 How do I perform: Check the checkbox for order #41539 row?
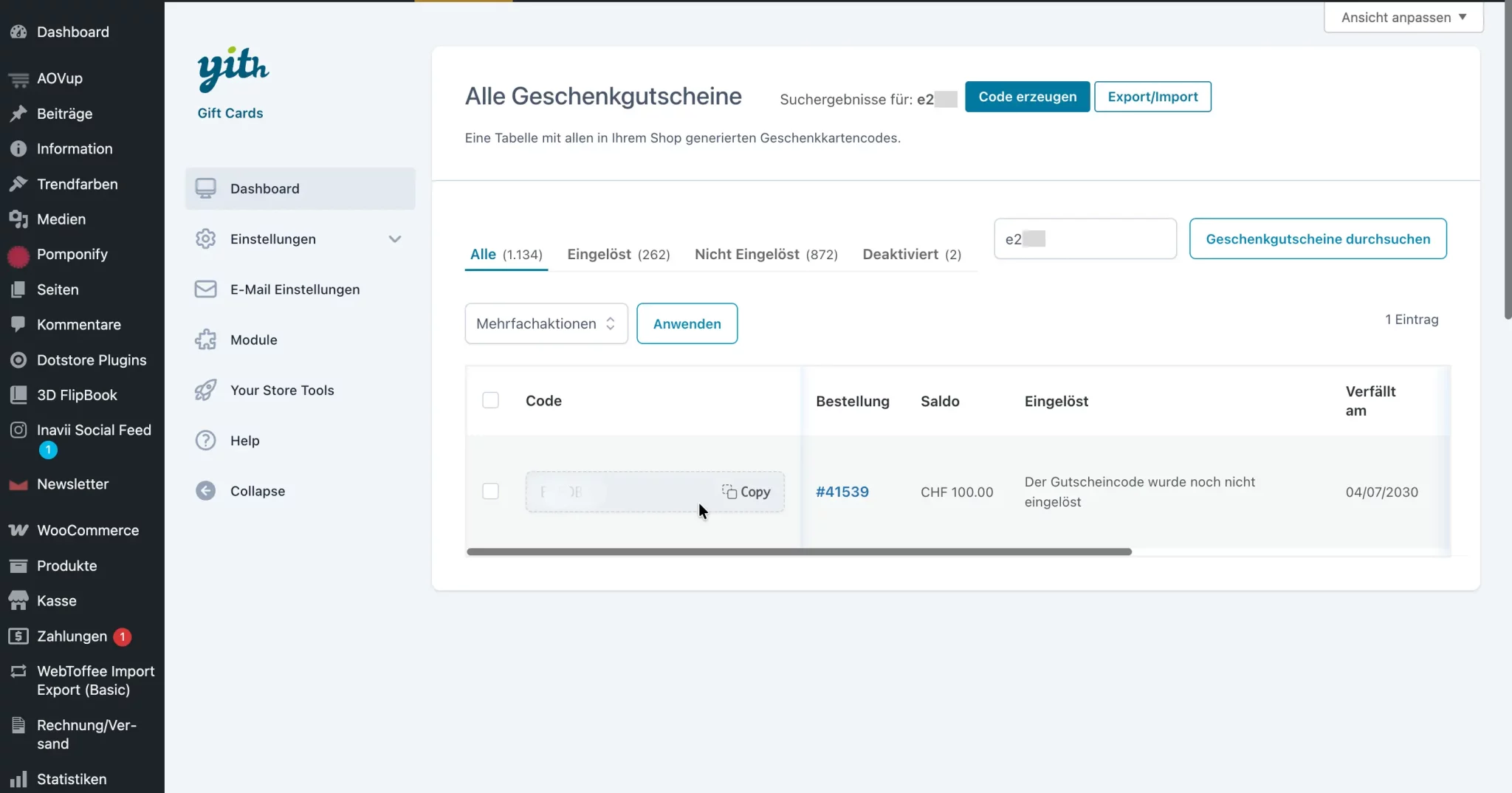[x=490, y=492]
